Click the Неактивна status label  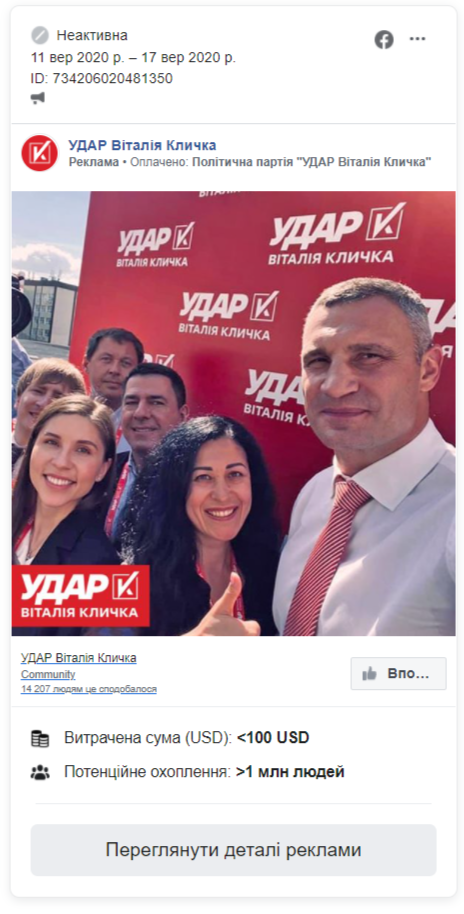pyautogui.click(x=92, y=36)
